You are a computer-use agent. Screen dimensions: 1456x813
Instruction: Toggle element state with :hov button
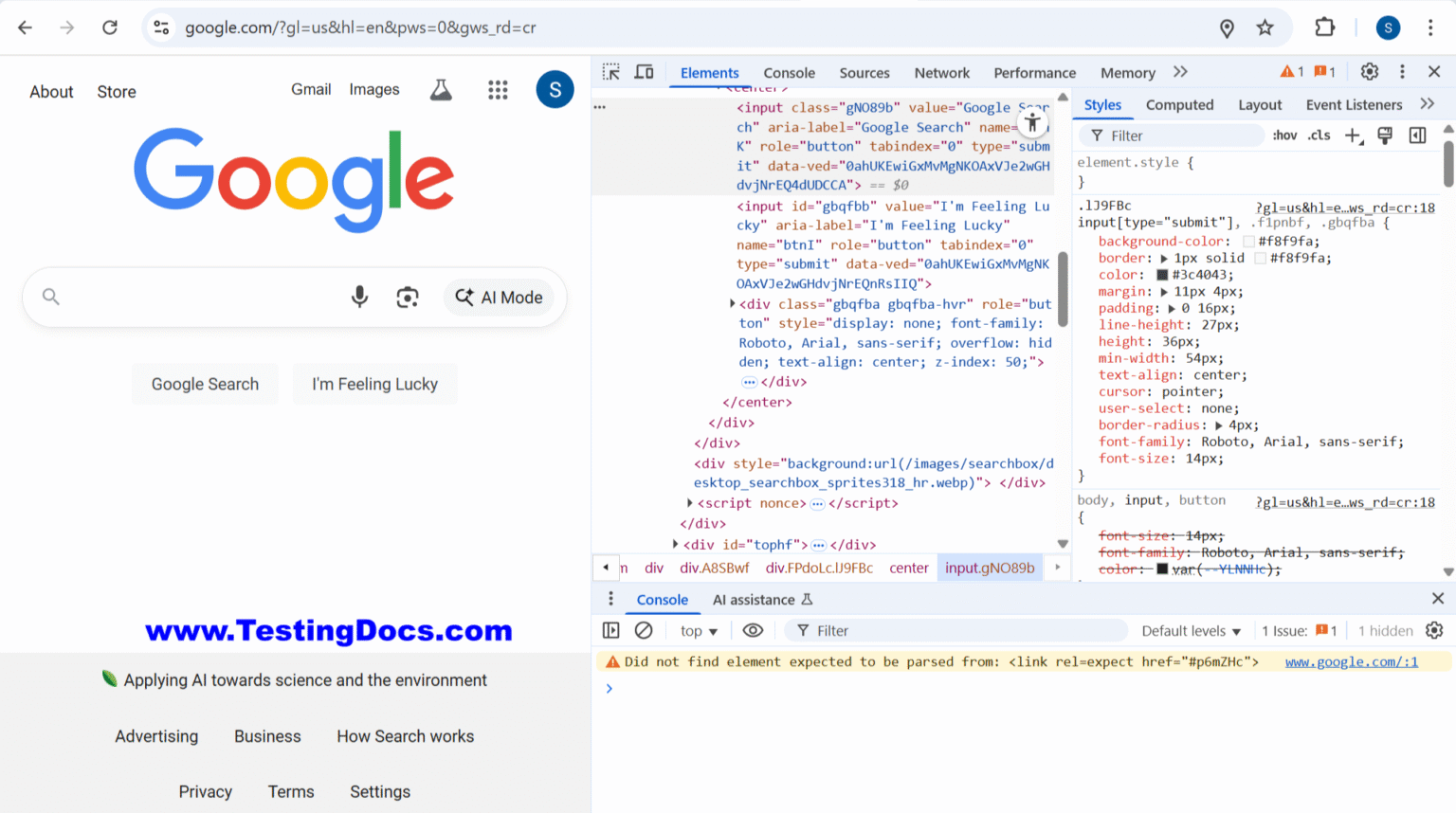coord(1283,135)
